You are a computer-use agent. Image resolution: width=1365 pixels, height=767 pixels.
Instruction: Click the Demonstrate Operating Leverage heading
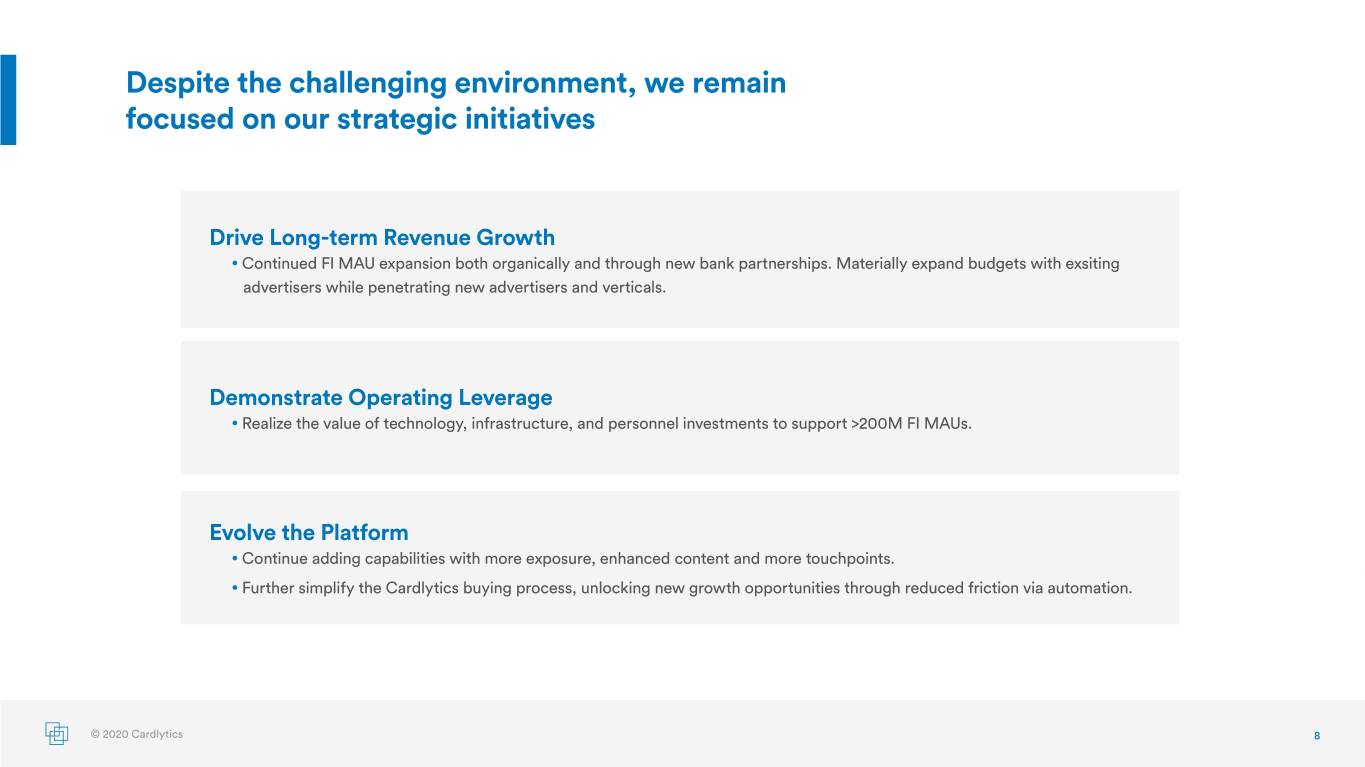click(381, 397)
